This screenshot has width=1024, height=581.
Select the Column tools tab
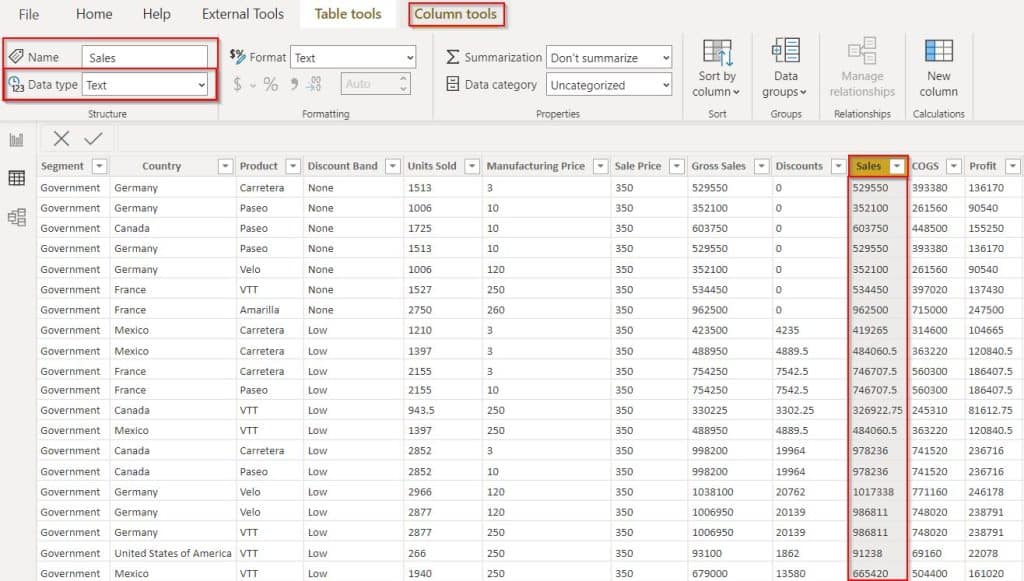[456, 14]
